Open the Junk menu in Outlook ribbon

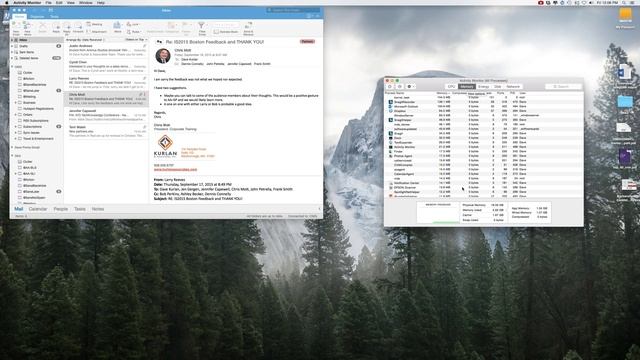[x=133, y=24]
